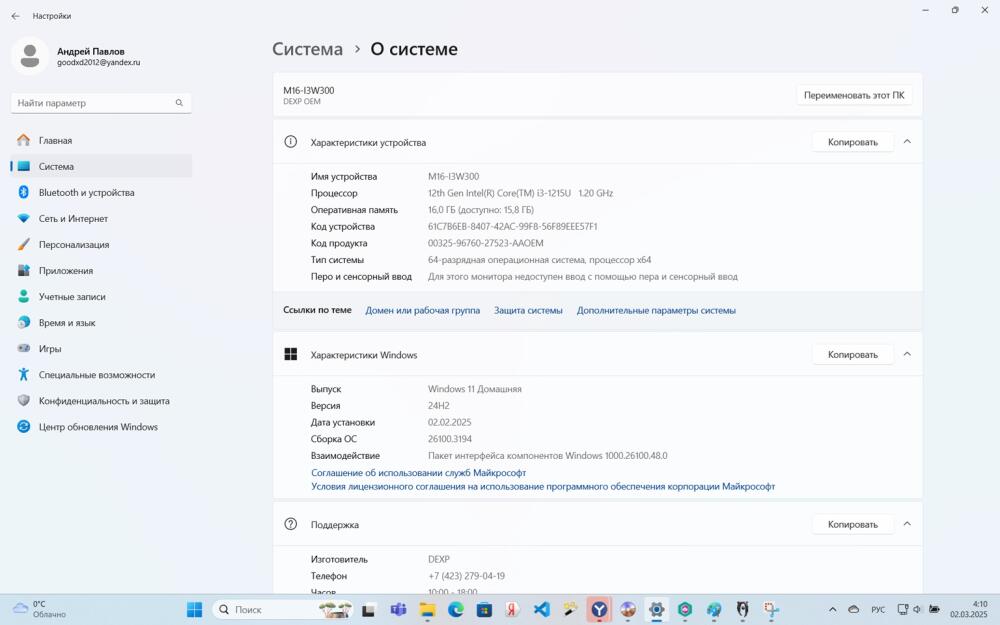Click the version value 24H2
The height and width of the screenshot is (625, 1000).
point(439,406)
